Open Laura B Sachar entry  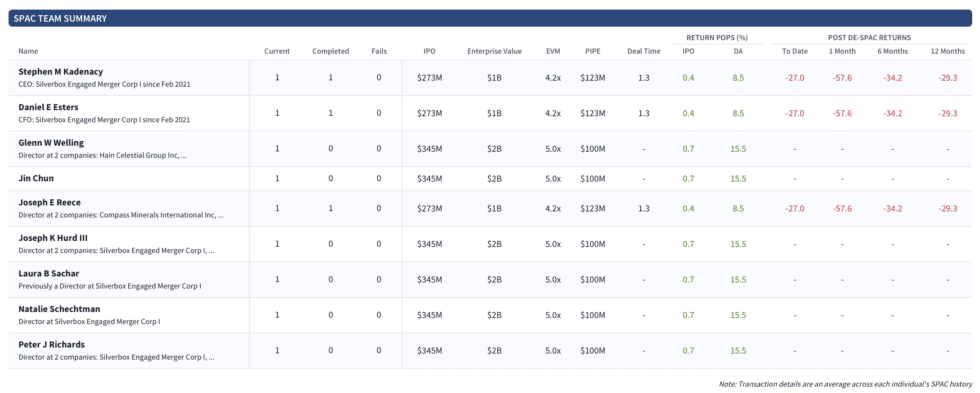coord(49,274)
